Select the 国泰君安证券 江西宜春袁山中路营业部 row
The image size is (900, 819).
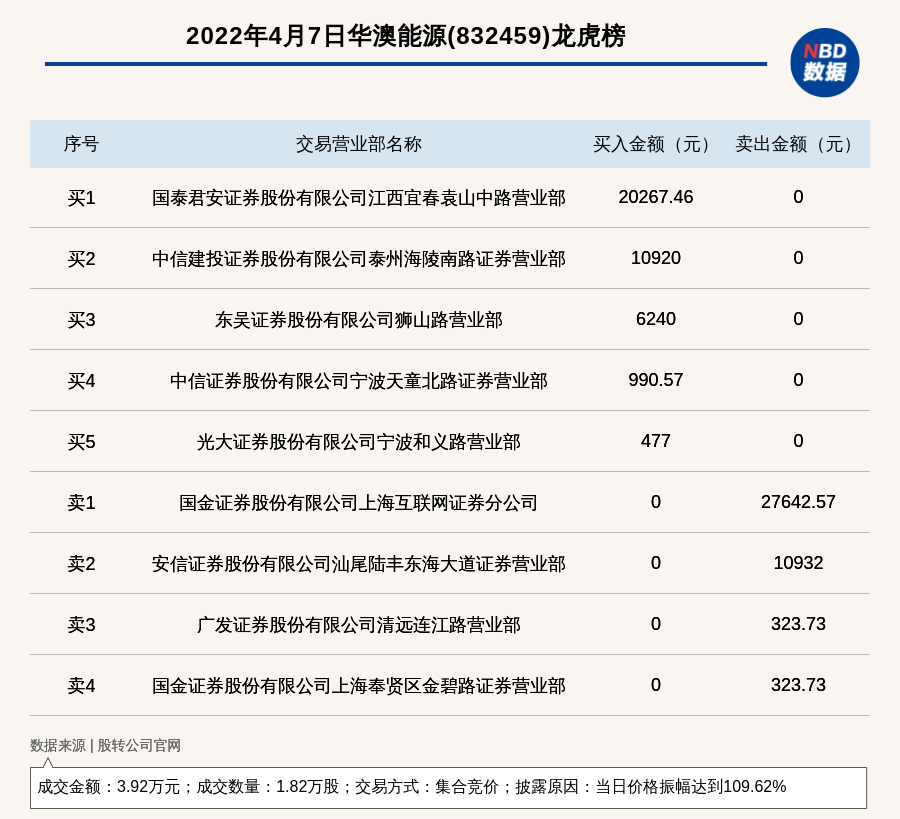click(x=358, y=198)
